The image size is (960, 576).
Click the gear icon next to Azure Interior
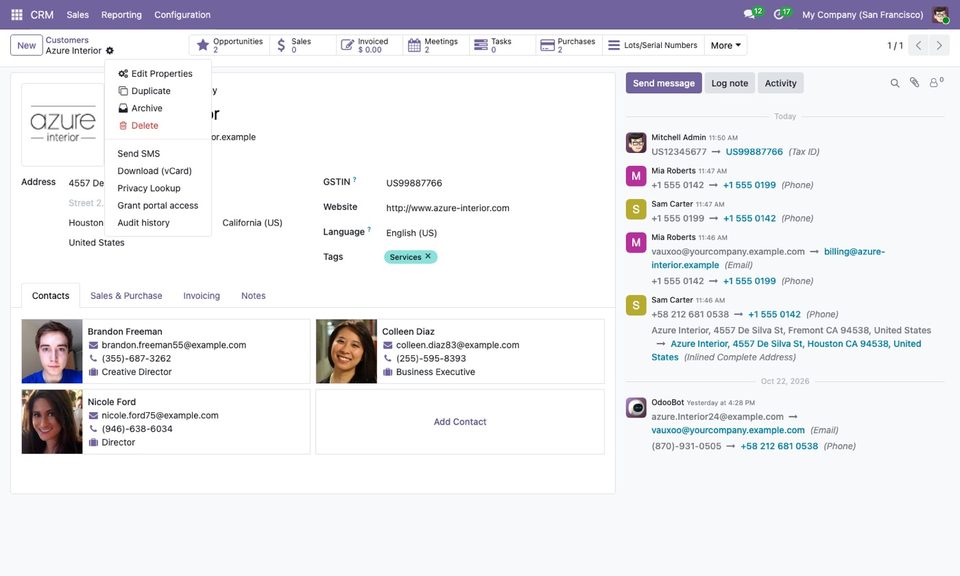pyautogui.click(x=110, y=51)
